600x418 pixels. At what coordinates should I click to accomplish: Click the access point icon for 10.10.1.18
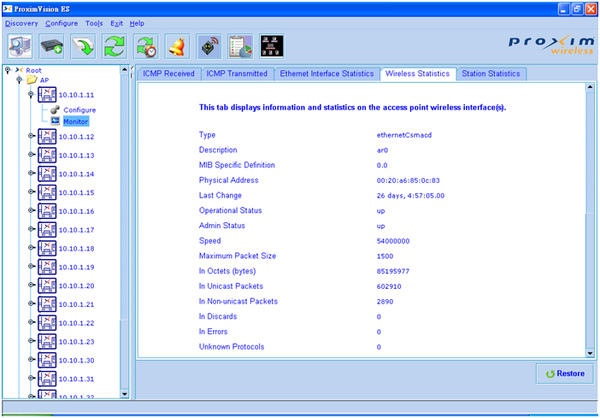pos(47,248)
